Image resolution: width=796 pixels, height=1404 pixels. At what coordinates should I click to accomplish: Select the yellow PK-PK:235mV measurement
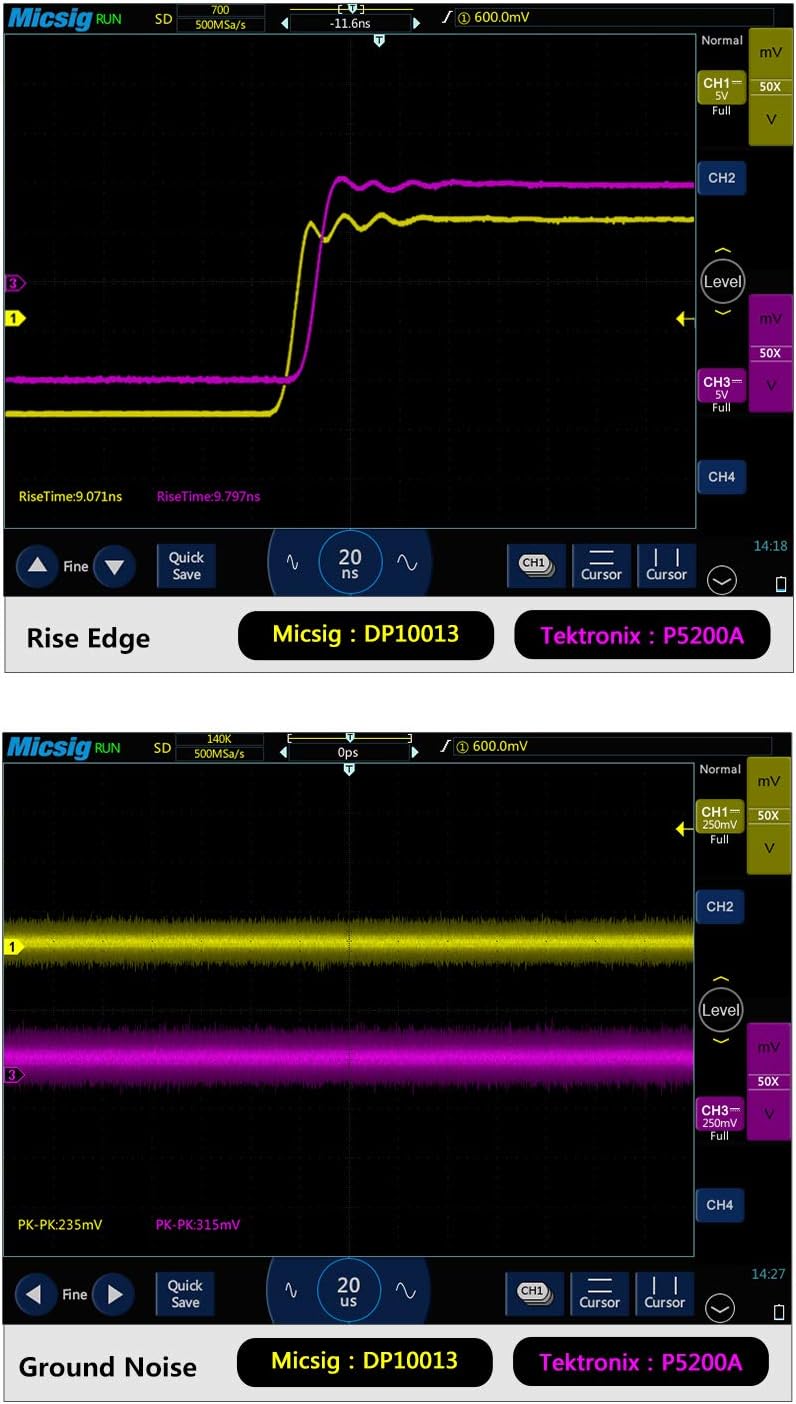(x=60, y=1224)
